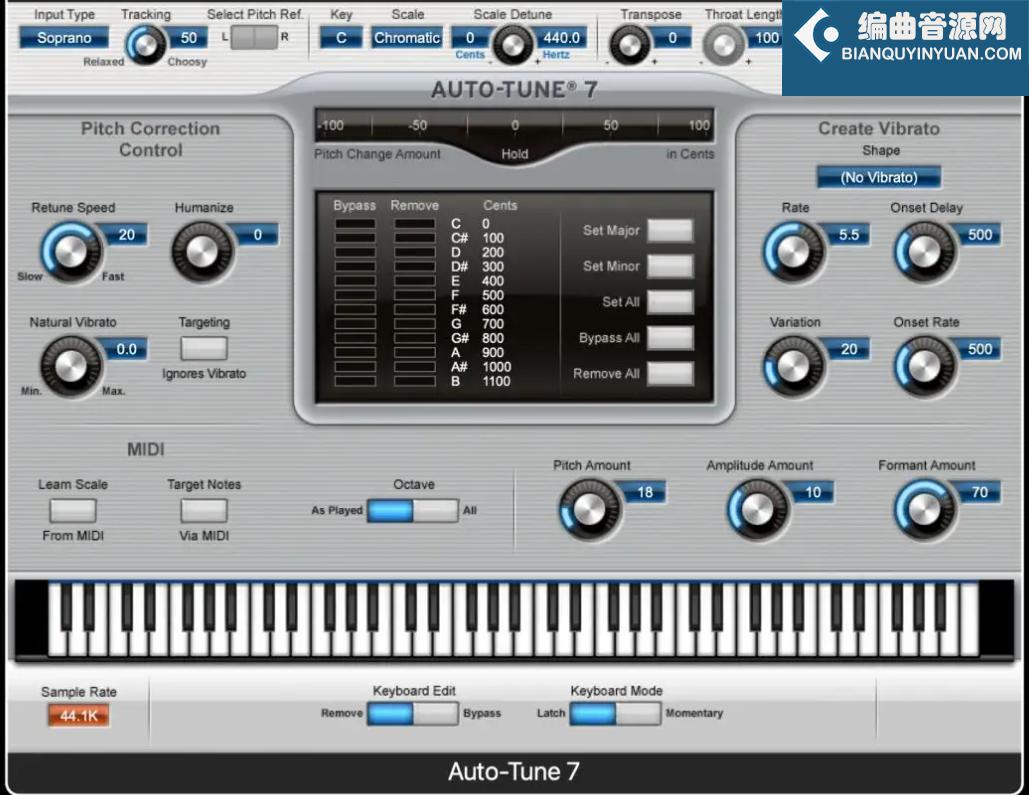Click the C# row in the scale list
This screenshot has height=795, width=1029.
coord(420,238)
